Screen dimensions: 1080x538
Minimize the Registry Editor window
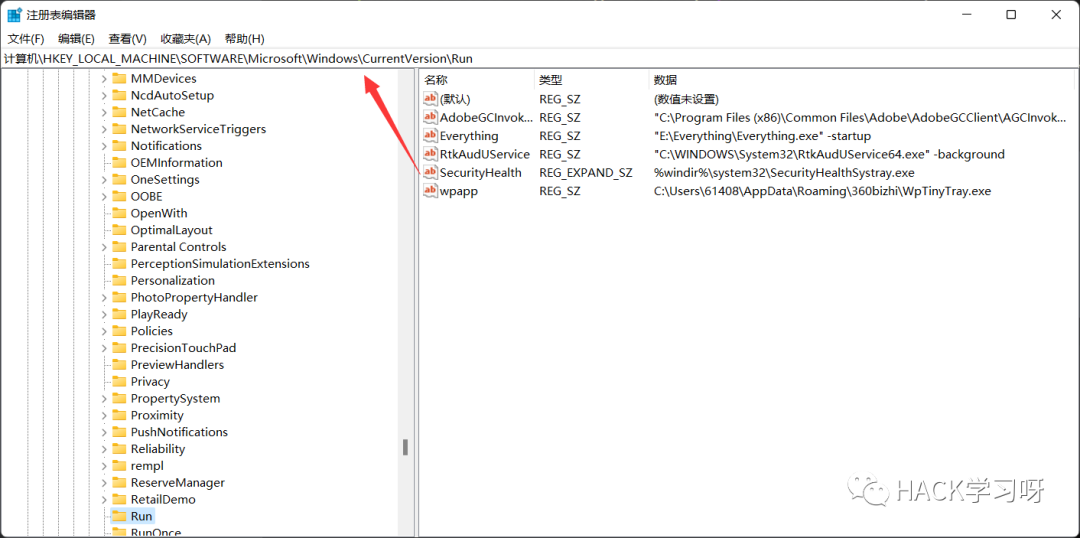(x=966, y=14)
